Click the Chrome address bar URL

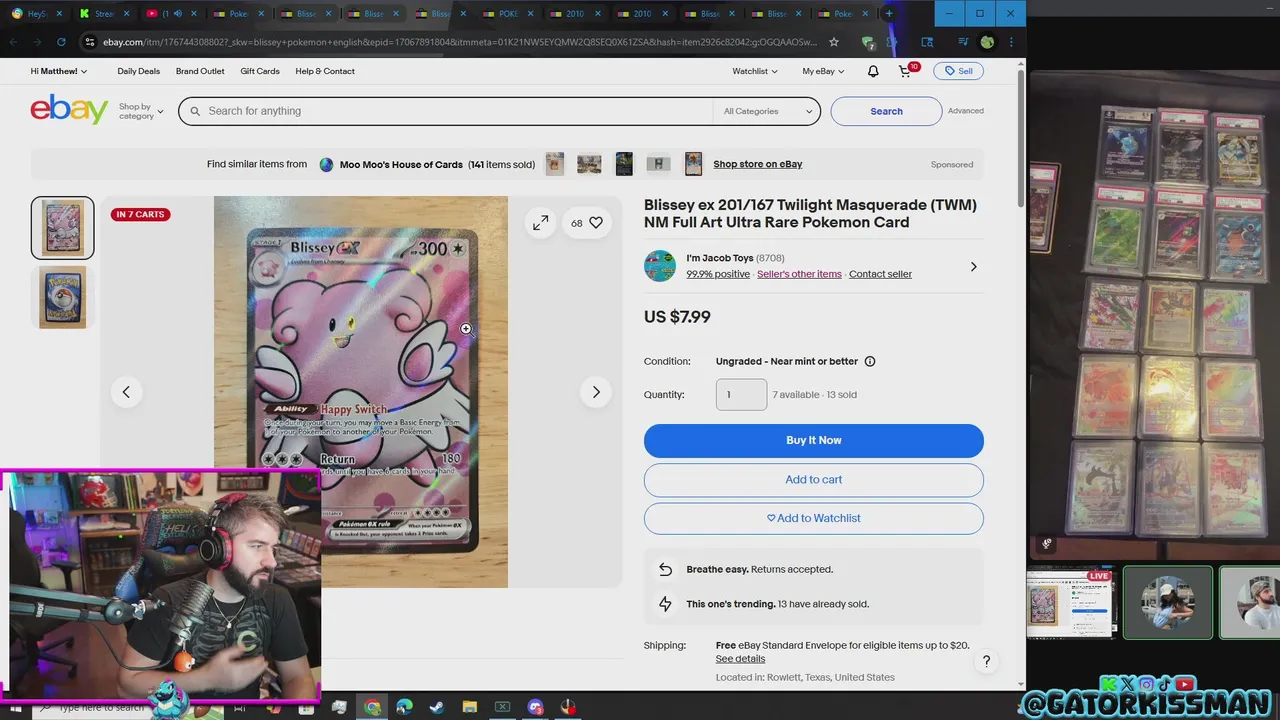pyautogui.click(x=460, y=42)
